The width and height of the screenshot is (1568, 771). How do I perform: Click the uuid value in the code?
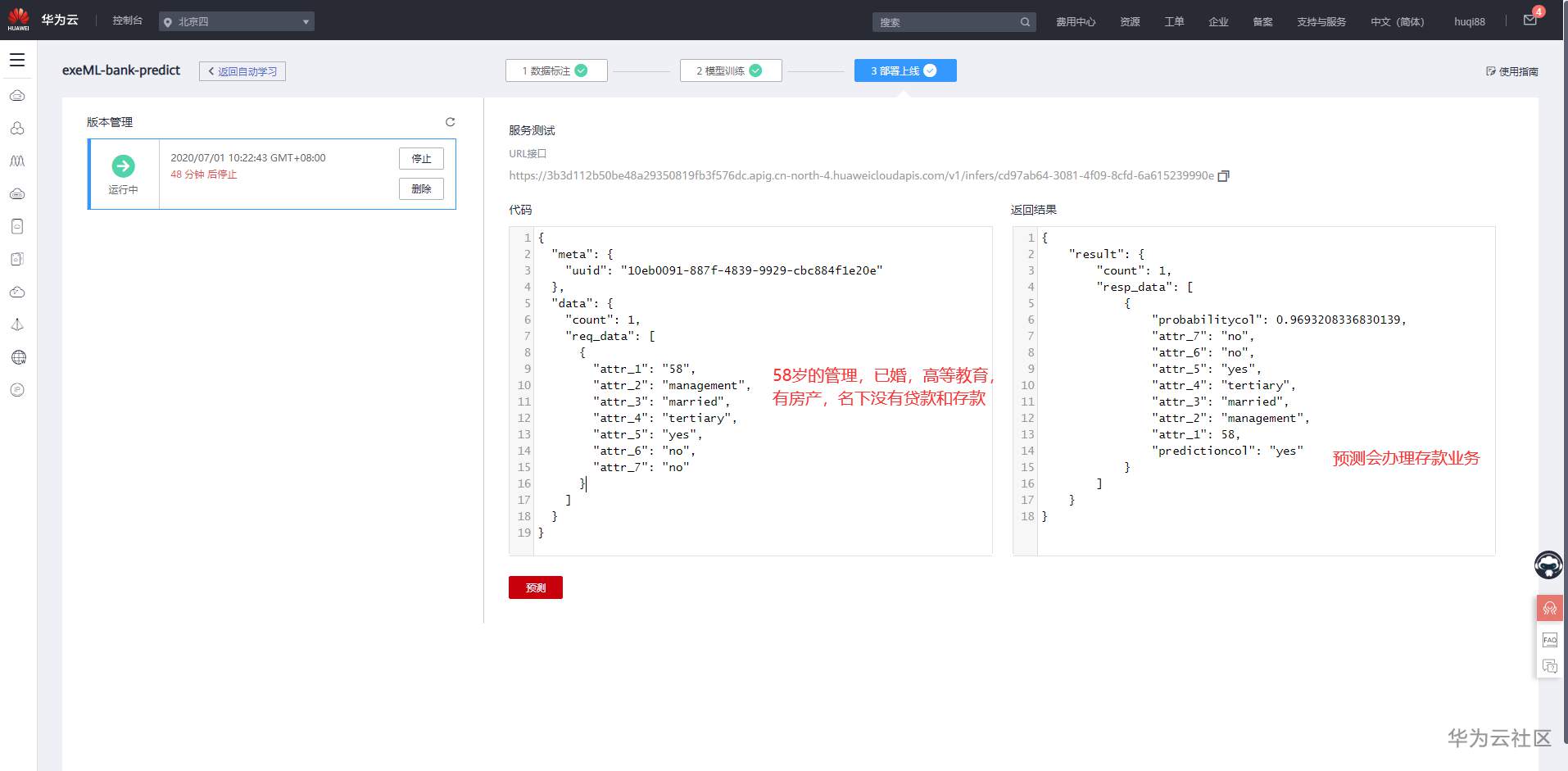(x=752, y=270)
